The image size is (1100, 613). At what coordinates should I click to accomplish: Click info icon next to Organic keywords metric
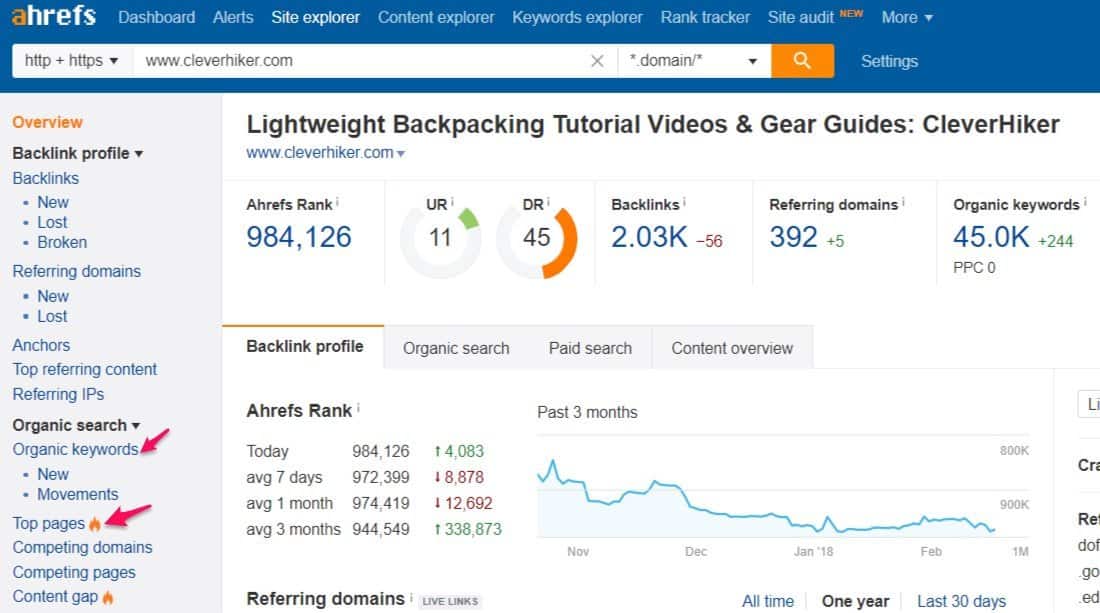click(1085, 202)
